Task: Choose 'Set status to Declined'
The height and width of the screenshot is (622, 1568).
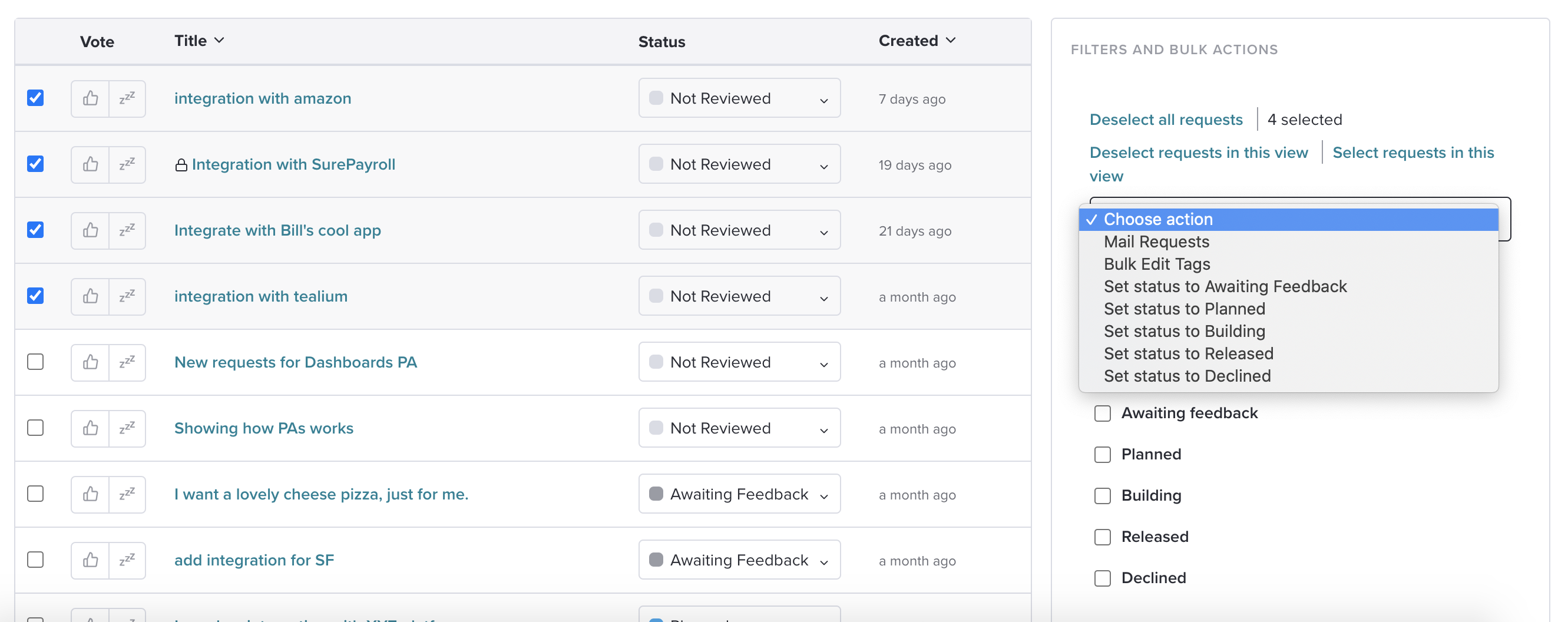Action: (1288, 376)
